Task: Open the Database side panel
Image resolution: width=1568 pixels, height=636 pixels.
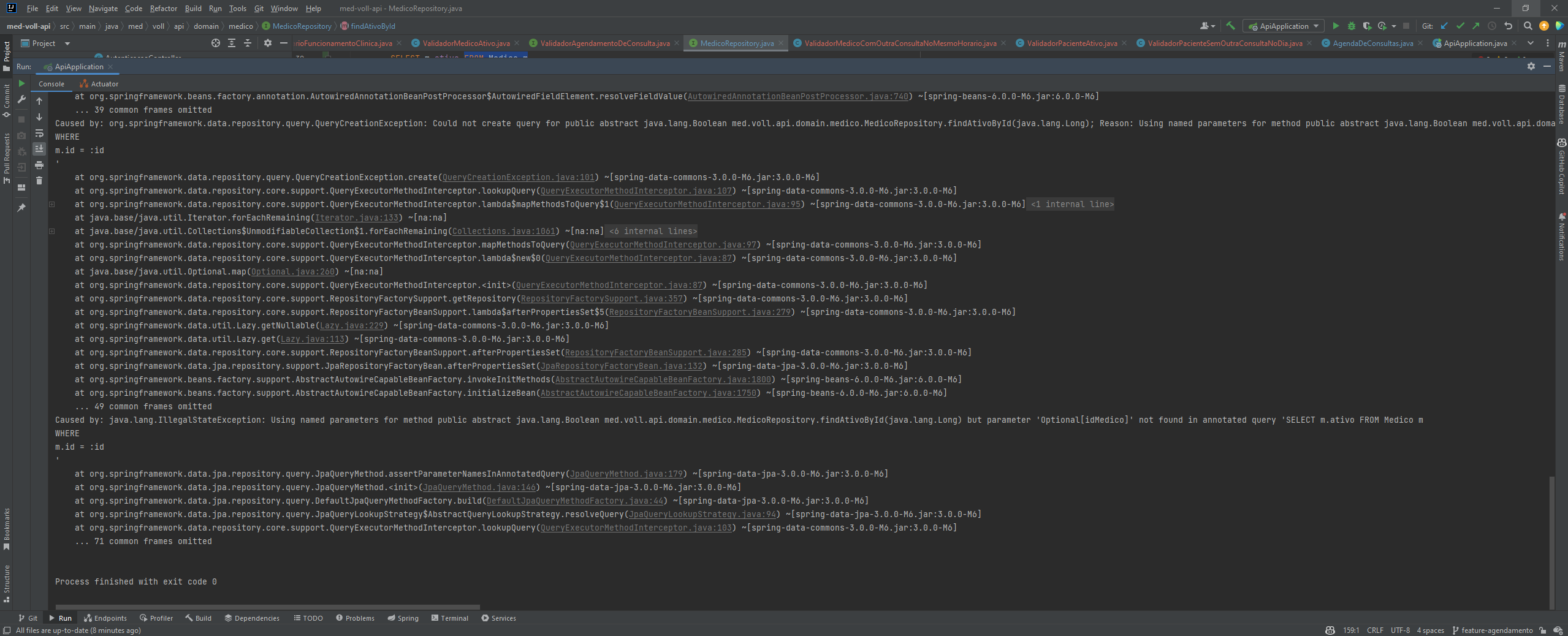Action: (x=1561, y=104)
